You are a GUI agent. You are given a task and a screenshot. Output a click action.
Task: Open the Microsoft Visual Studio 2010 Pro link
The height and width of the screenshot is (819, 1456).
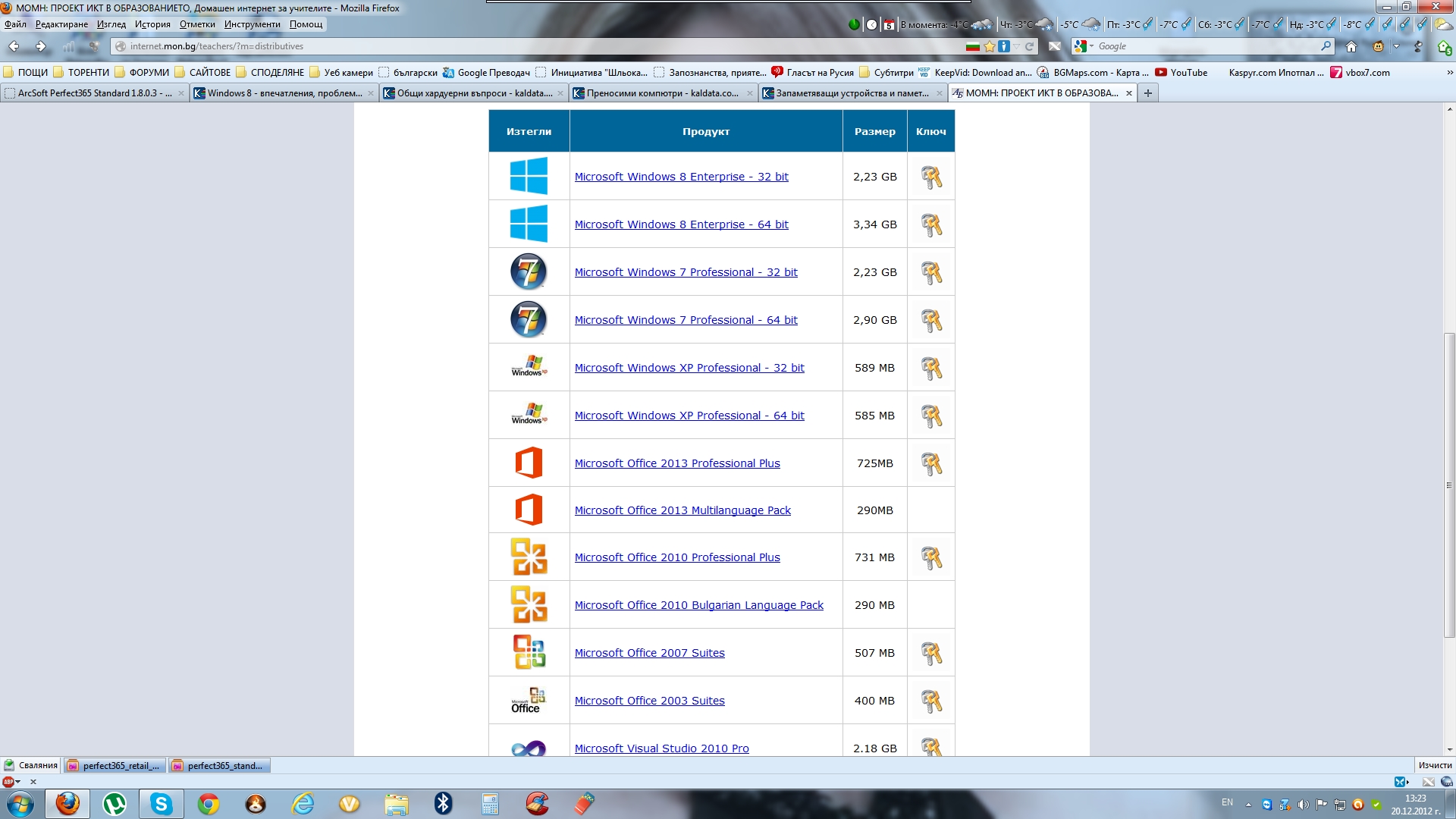pos(661,748)
